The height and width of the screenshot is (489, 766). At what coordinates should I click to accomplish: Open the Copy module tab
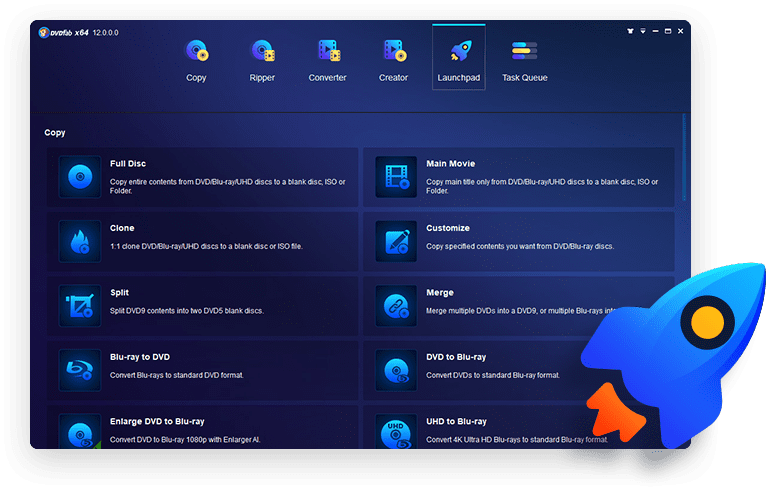196,60
